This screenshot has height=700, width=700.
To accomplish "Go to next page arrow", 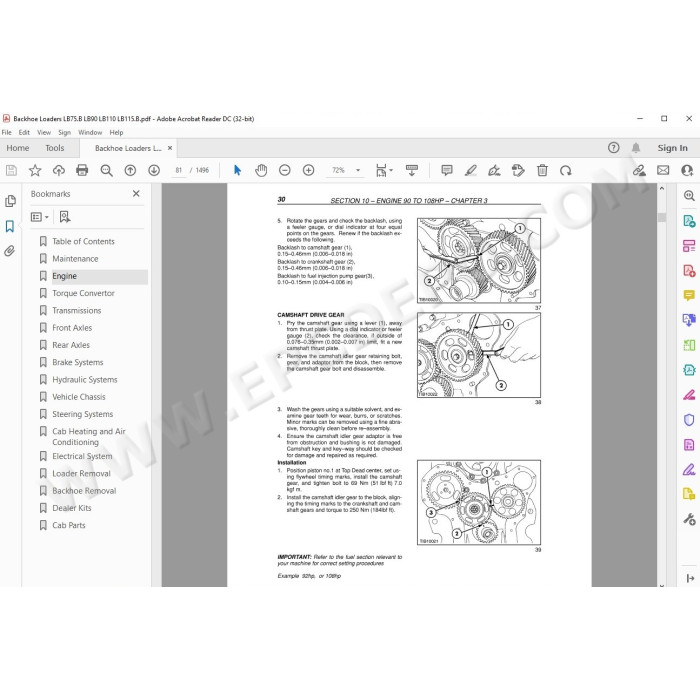I will point(154,170).
